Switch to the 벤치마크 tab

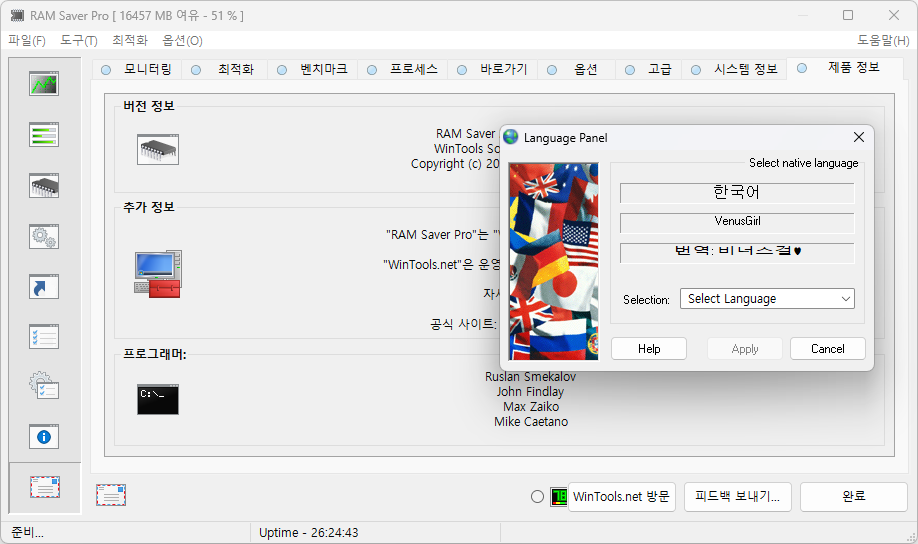(313, 69)
